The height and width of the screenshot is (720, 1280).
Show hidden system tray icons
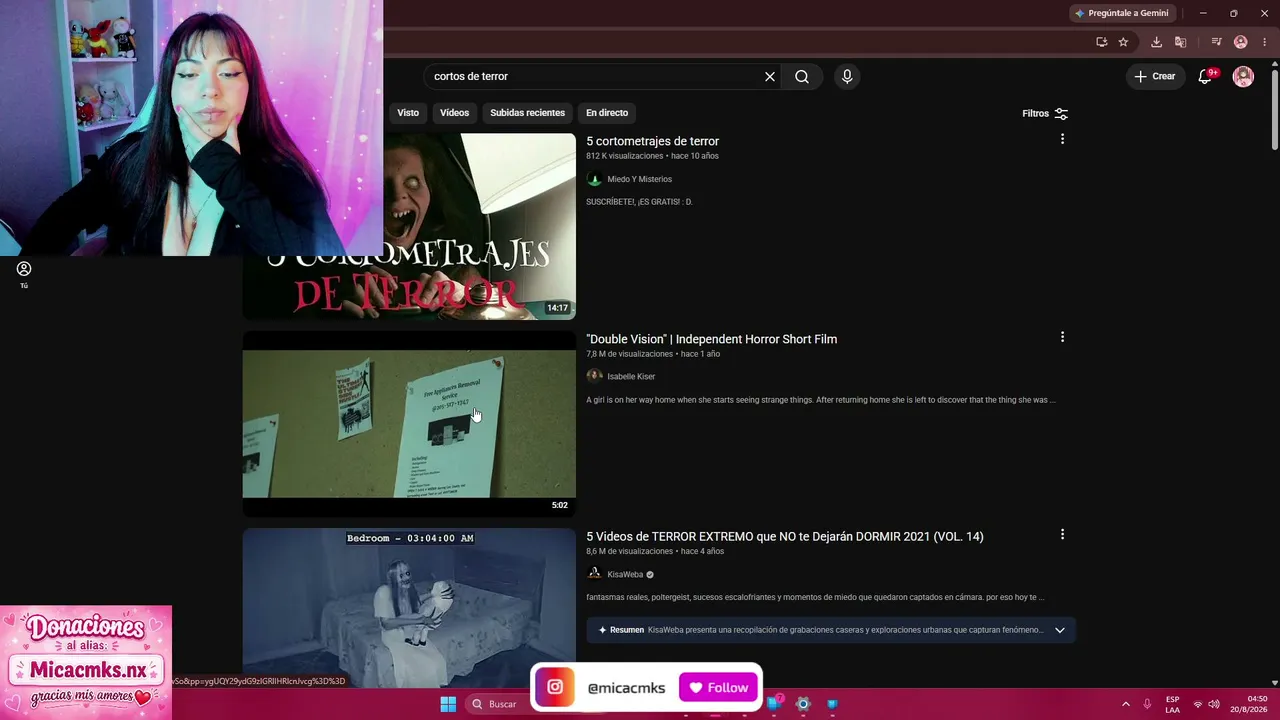(1125, 704)
